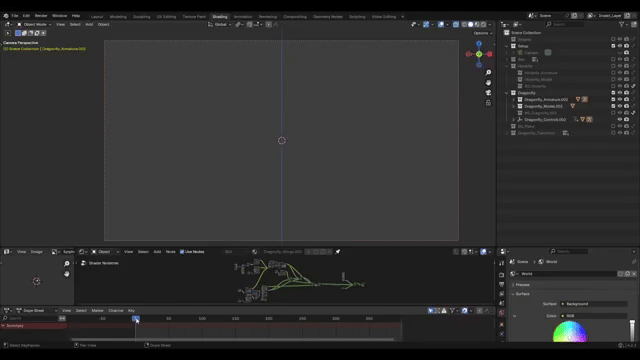This screenshot has width=640, height=360.
Task: Switch to rendered viewport shading
Action: click(x=483, y=24)
